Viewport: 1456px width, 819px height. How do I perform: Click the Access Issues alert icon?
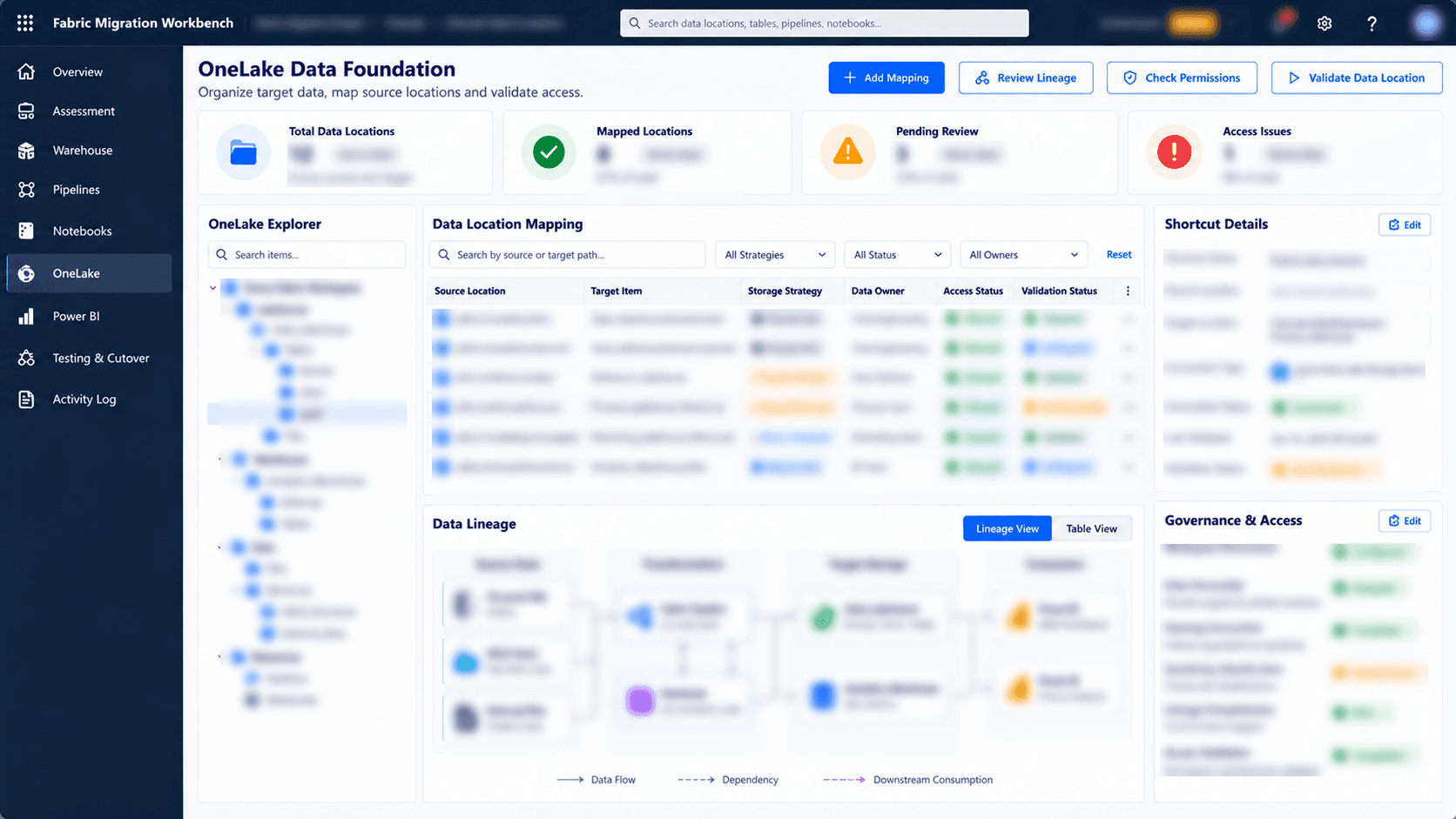coord(1174,152)
